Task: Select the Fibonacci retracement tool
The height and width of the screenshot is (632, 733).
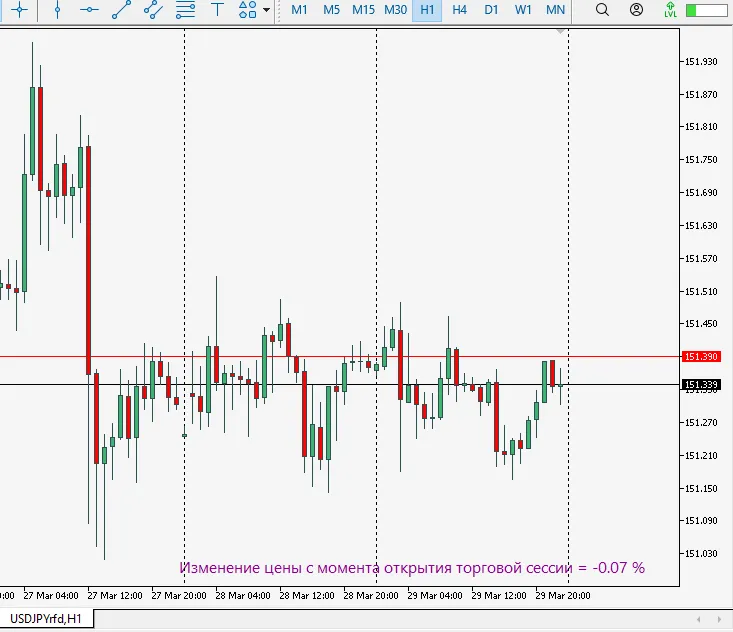Action: point(185,10)
